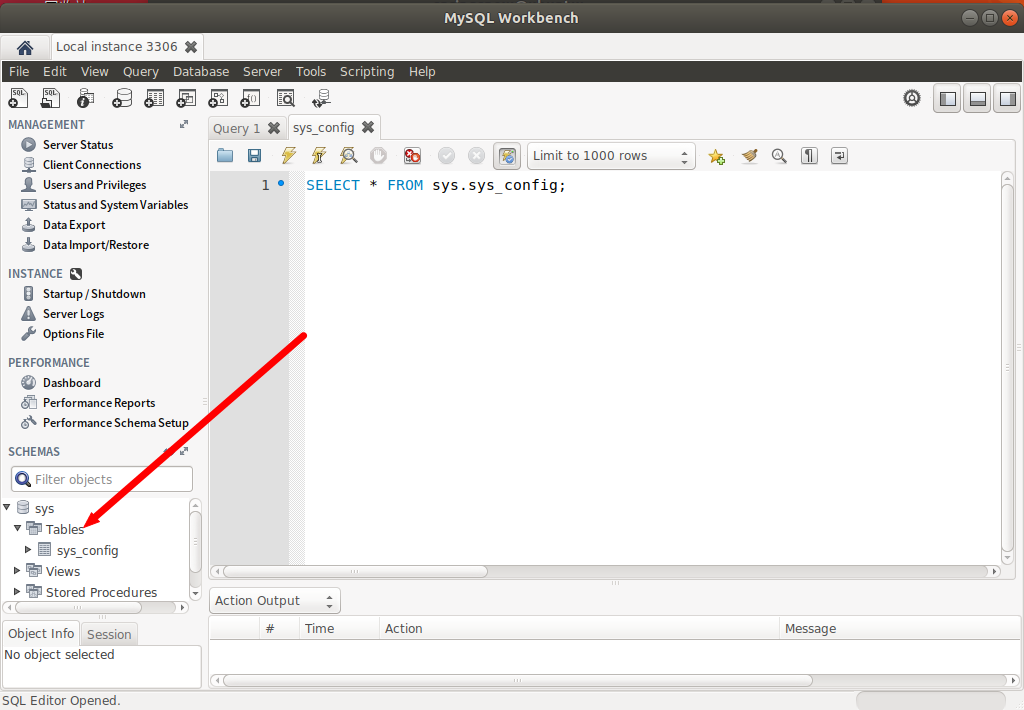The width and height of the screenshot is (1024, 710).
Task: Switch to the Query 1 tab
Action: pos(236,128)
